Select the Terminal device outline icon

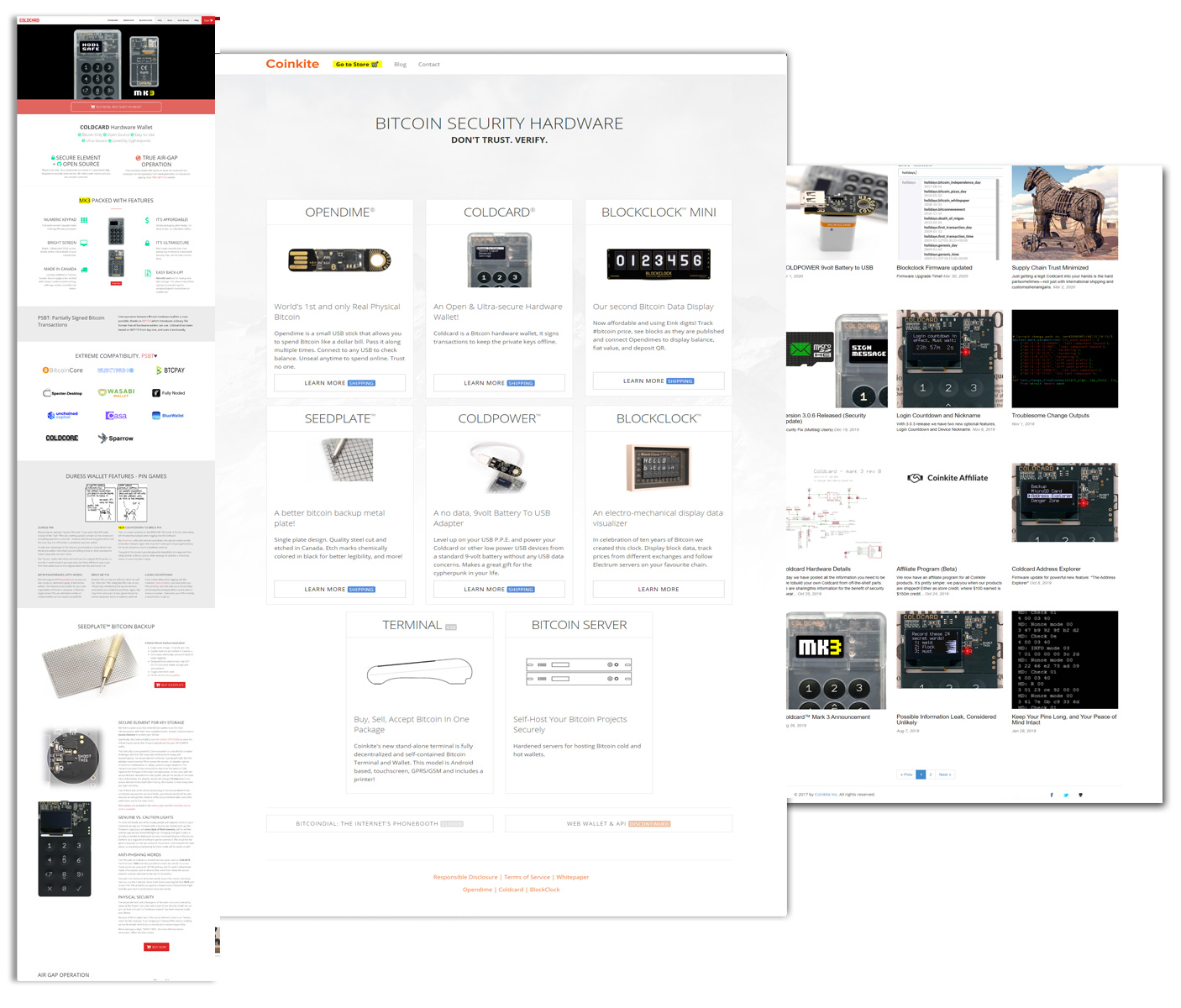(x=419, y=671)
